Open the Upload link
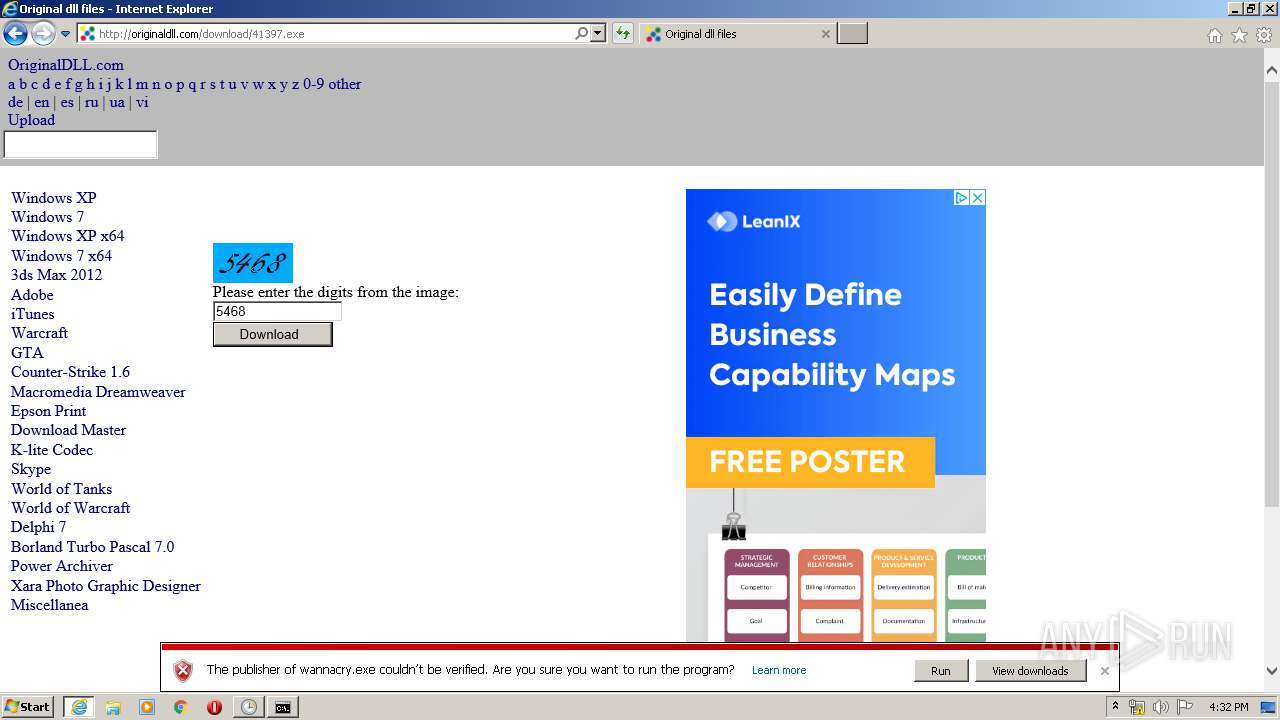The height and width of the screenshot is (720, 1280). pos(31,120)
